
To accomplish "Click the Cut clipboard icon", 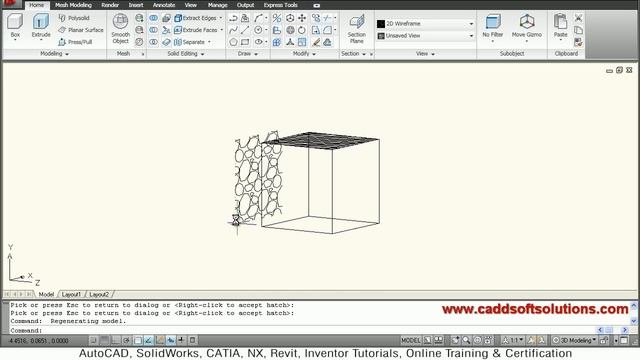I will pyautogui.click(x=578, y=18).
